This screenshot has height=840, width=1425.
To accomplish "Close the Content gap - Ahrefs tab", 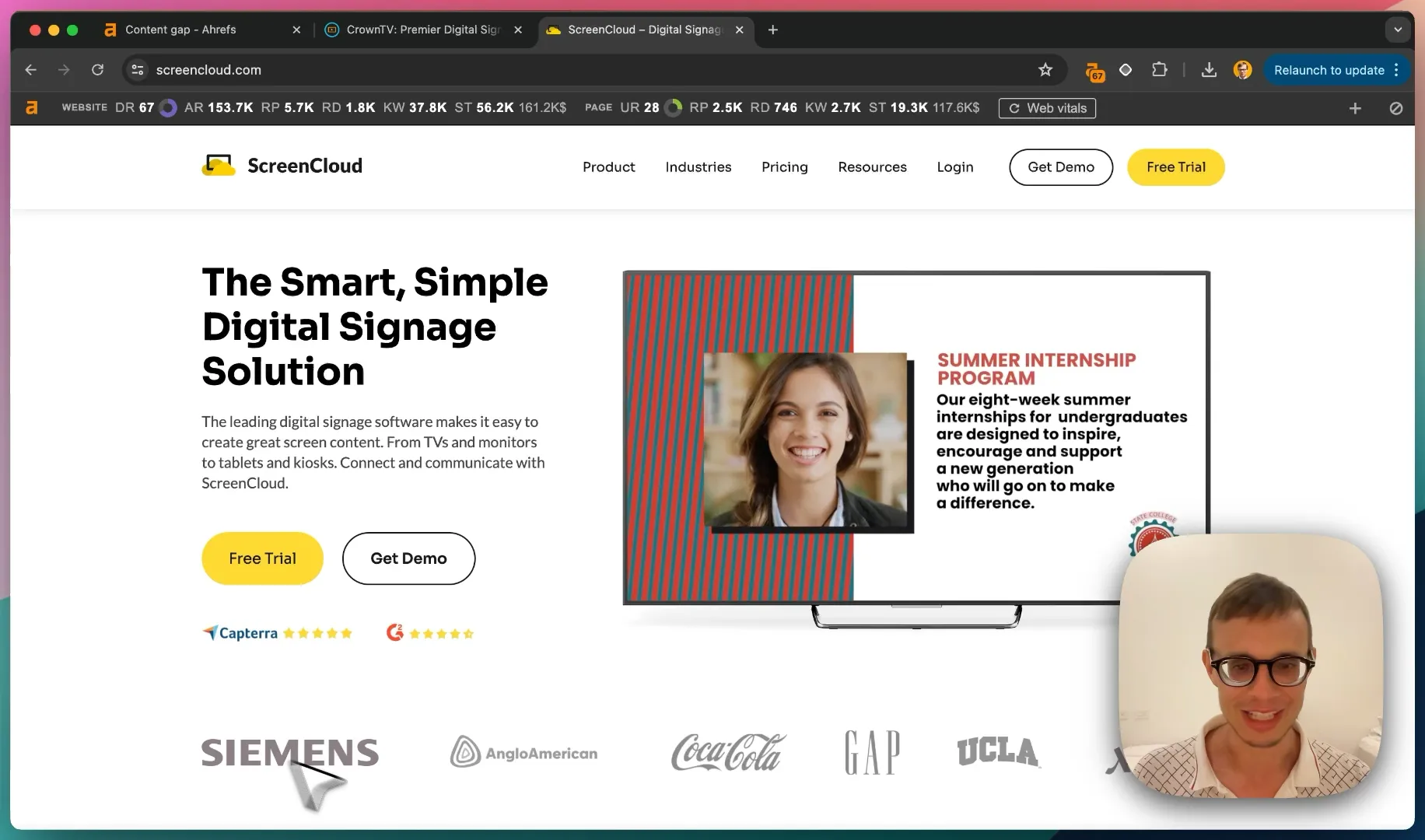I will coord(296,30).
